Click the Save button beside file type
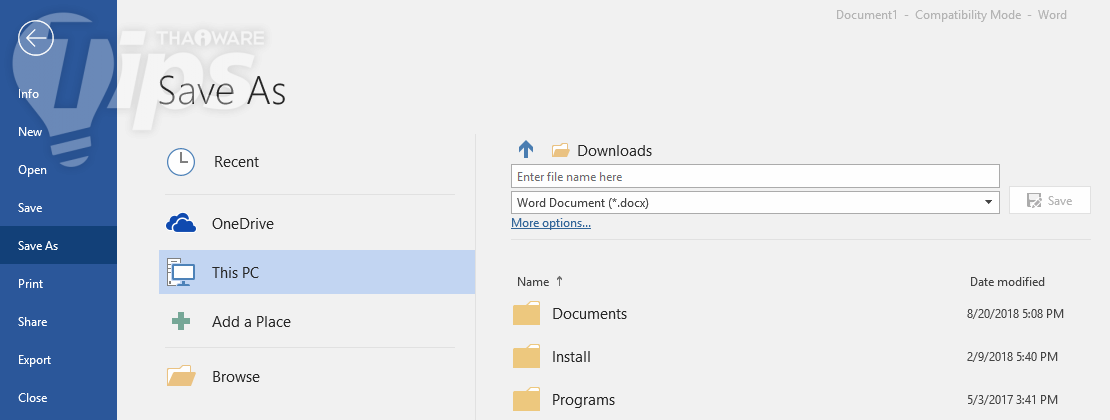This screenshot has width=1110, height=420. tap(1049, 201)
